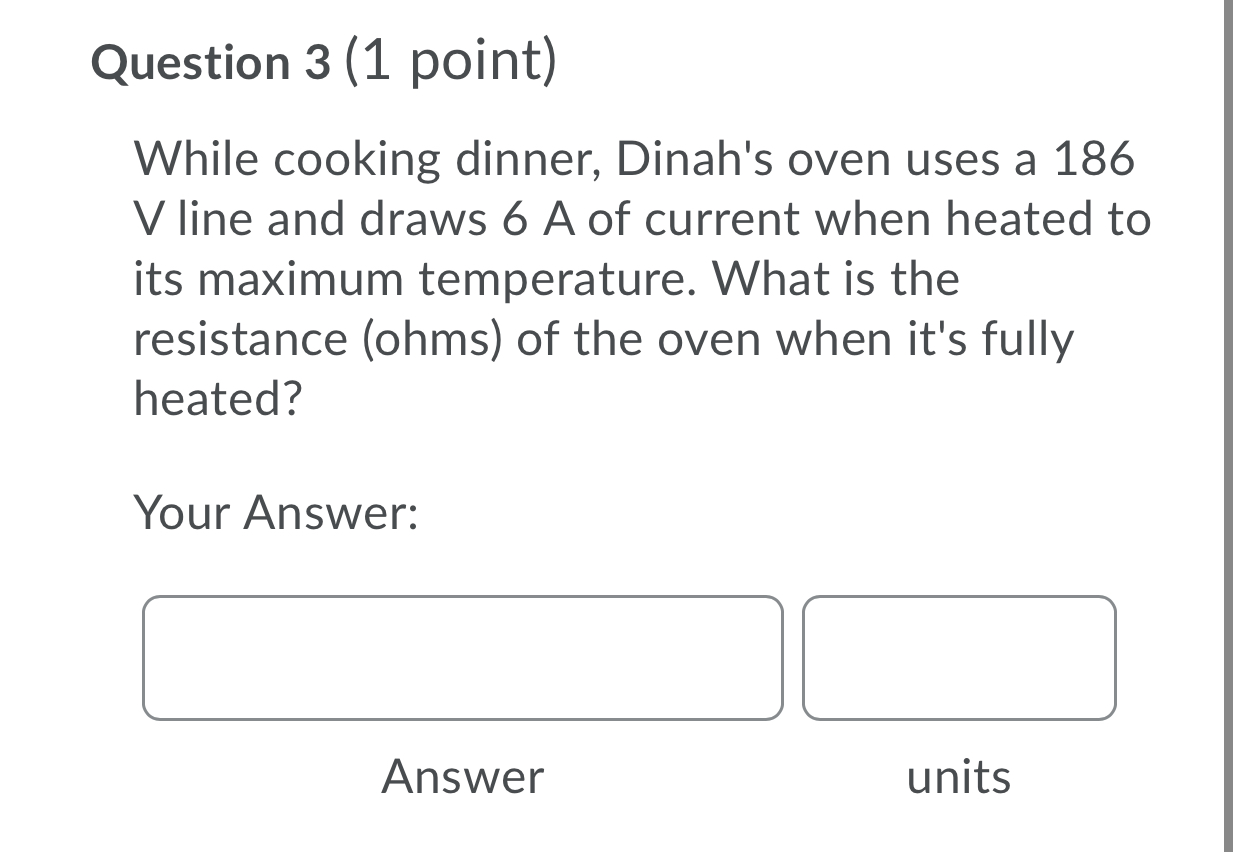Click the 'Answer' label below the box

coord(463,777)
